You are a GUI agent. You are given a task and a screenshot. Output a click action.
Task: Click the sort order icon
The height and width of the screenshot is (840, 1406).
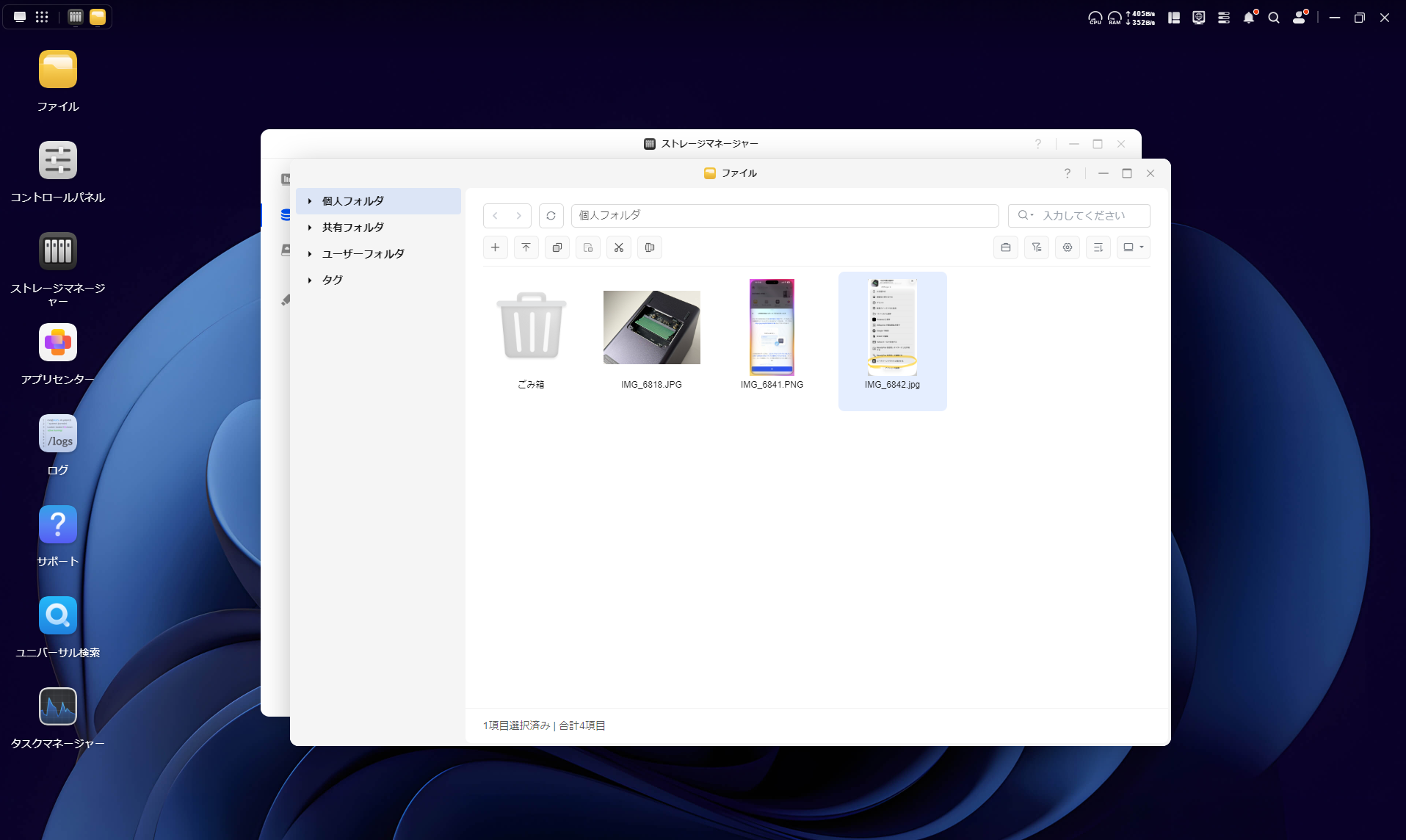[1098, 247]
